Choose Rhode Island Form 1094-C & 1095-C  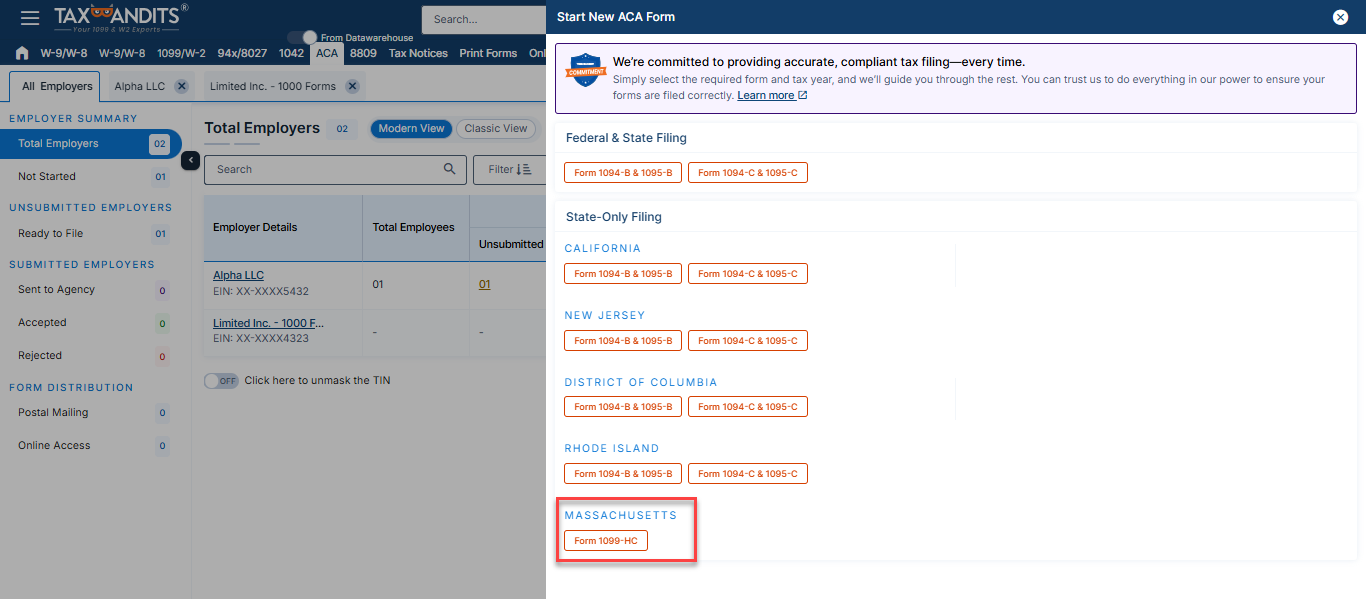[x=748, y=474]
